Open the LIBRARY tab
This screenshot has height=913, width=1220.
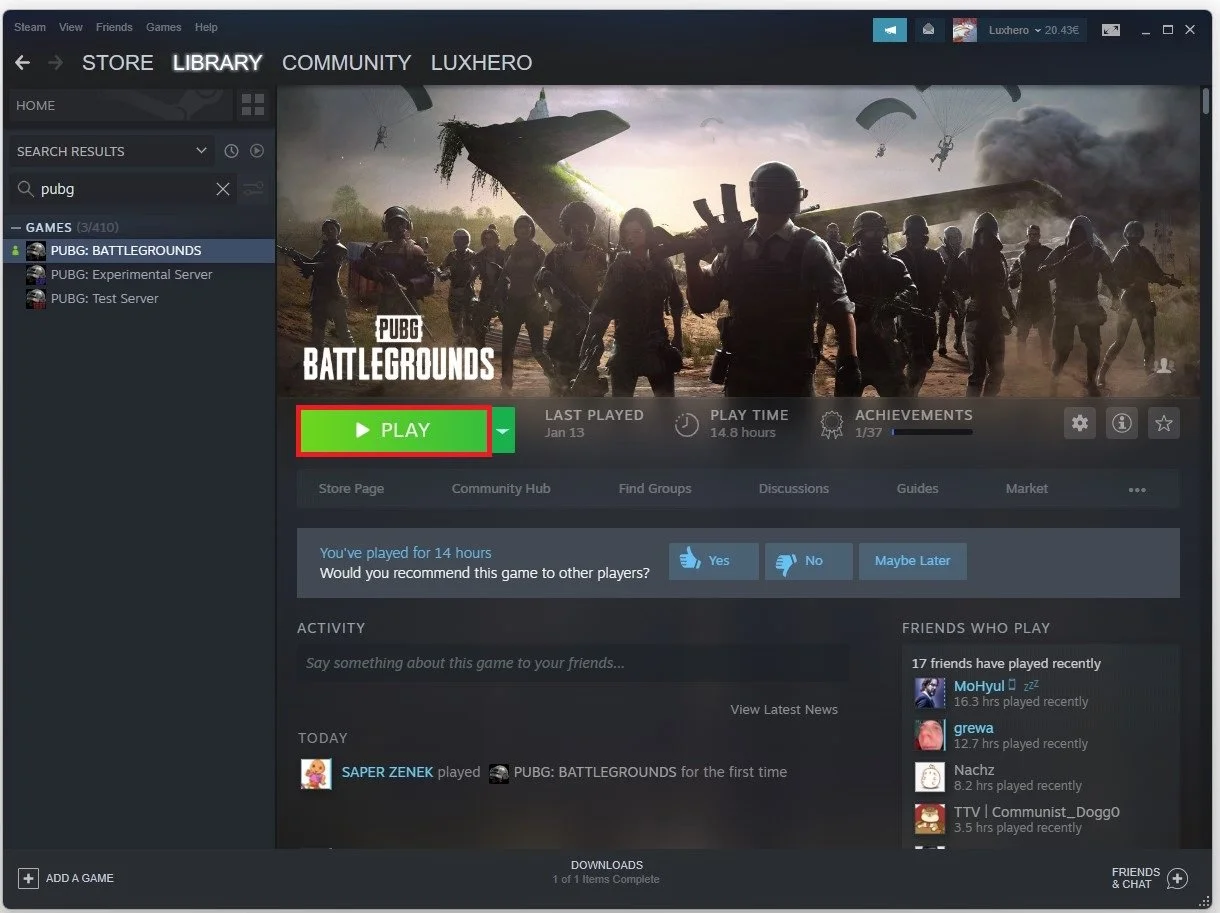(217, 63)
